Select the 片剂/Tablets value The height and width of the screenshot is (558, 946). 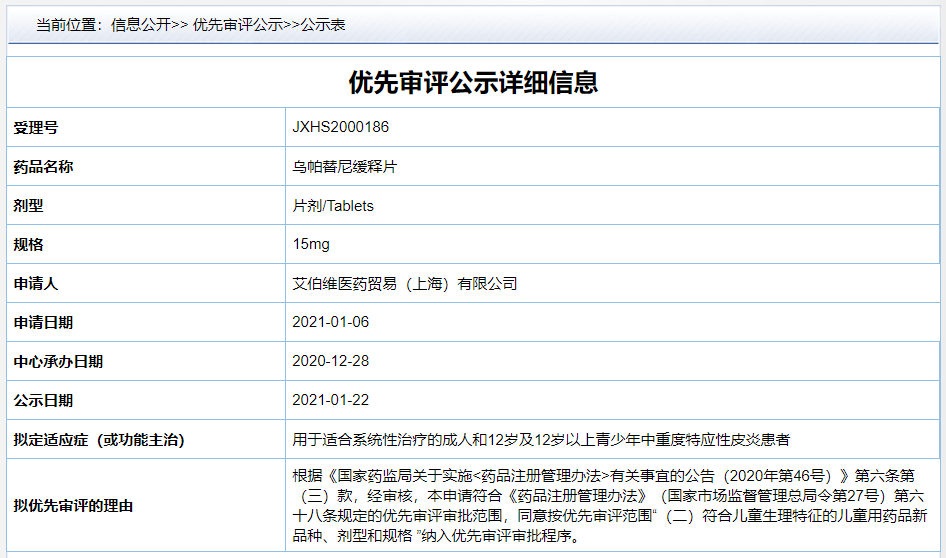333,206
